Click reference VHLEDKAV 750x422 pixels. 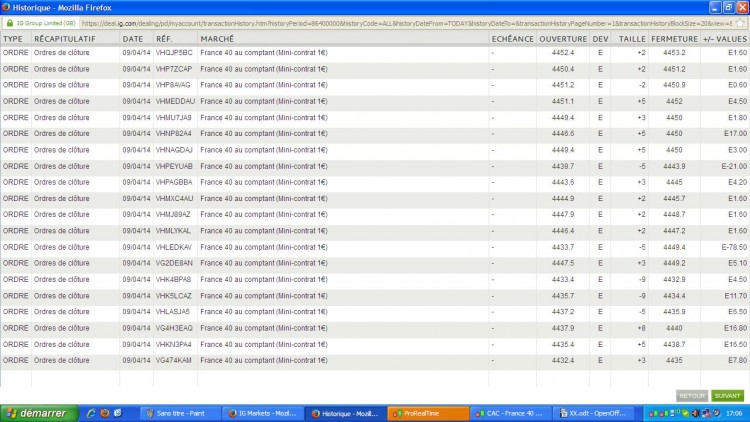[x=174, y=247]
